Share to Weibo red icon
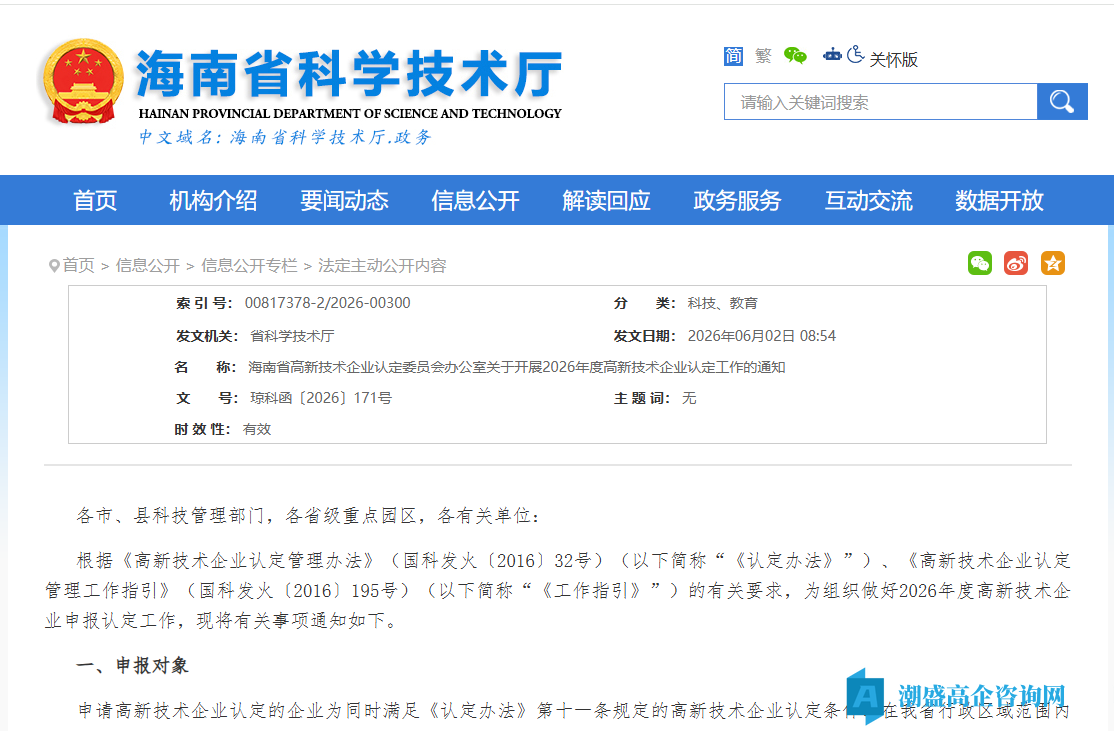 [1016, 264]
